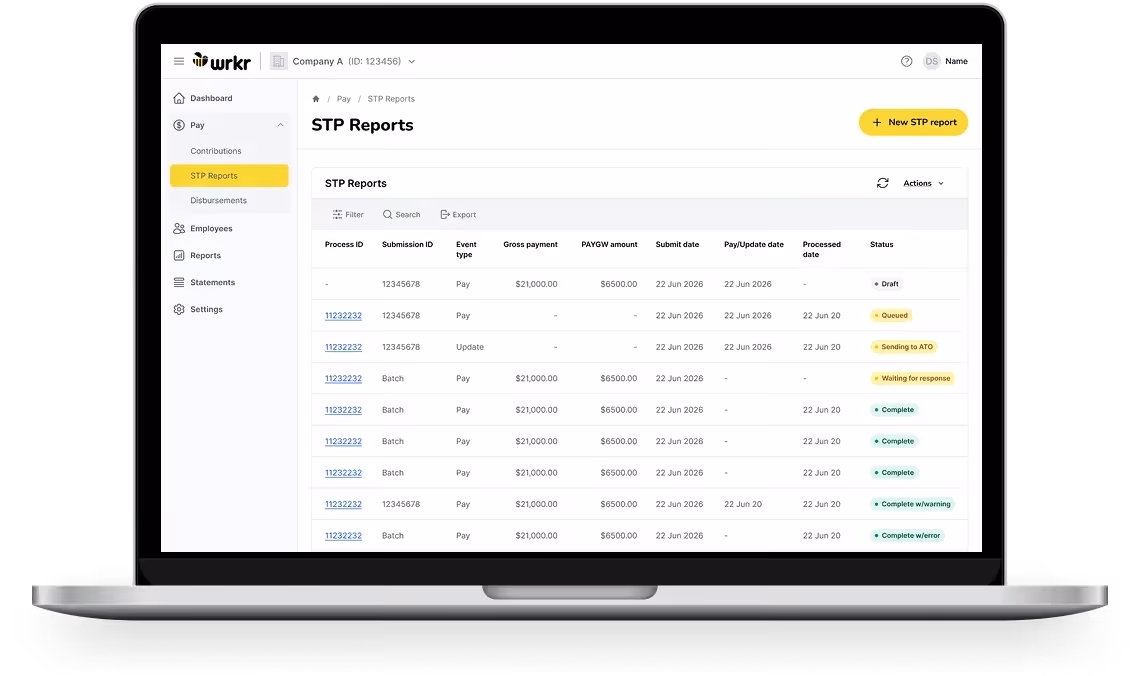Open the Actions dropdown
This screenshot has height=676, width=1140.
click(923, 183)
